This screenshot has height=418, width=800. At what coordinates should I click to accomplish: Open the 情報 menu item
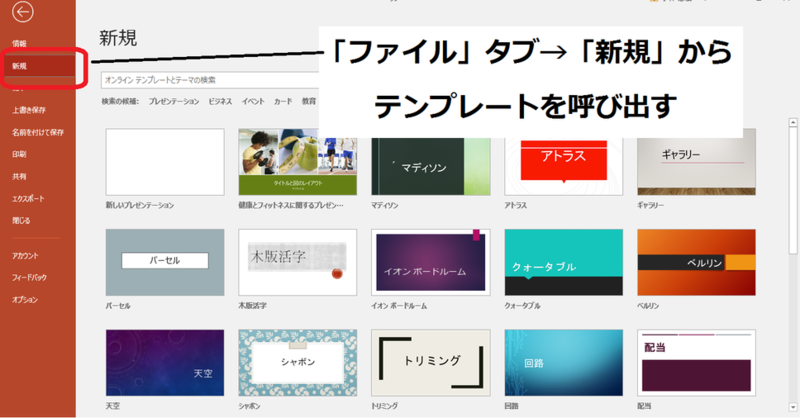pyautogui.click(x=19, y=44)
